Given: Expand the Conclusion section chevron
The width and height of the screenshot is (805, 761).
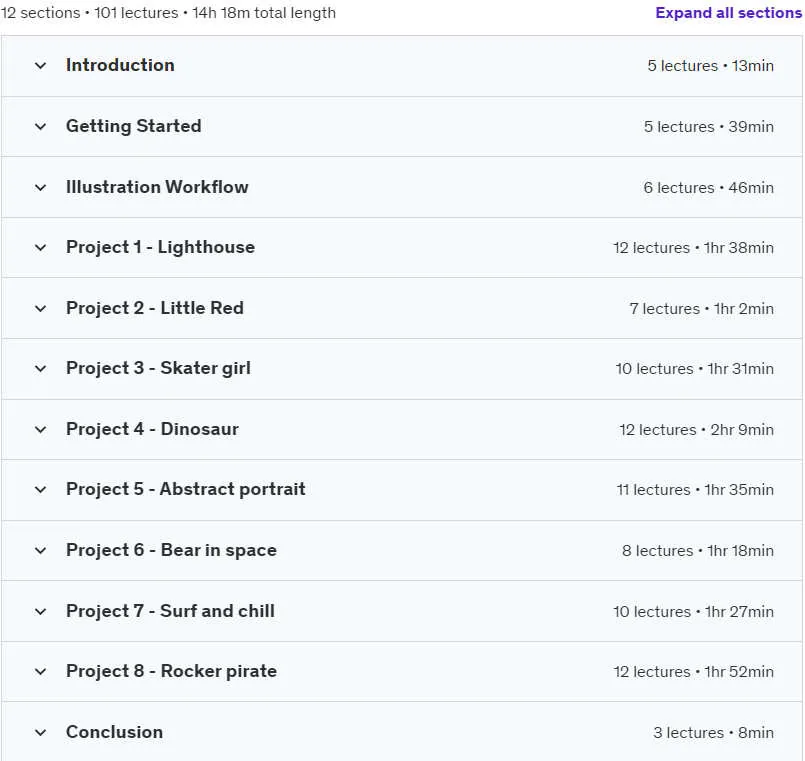Looking at the screenshot, I should pyautogui.click(x=41, y=732).
